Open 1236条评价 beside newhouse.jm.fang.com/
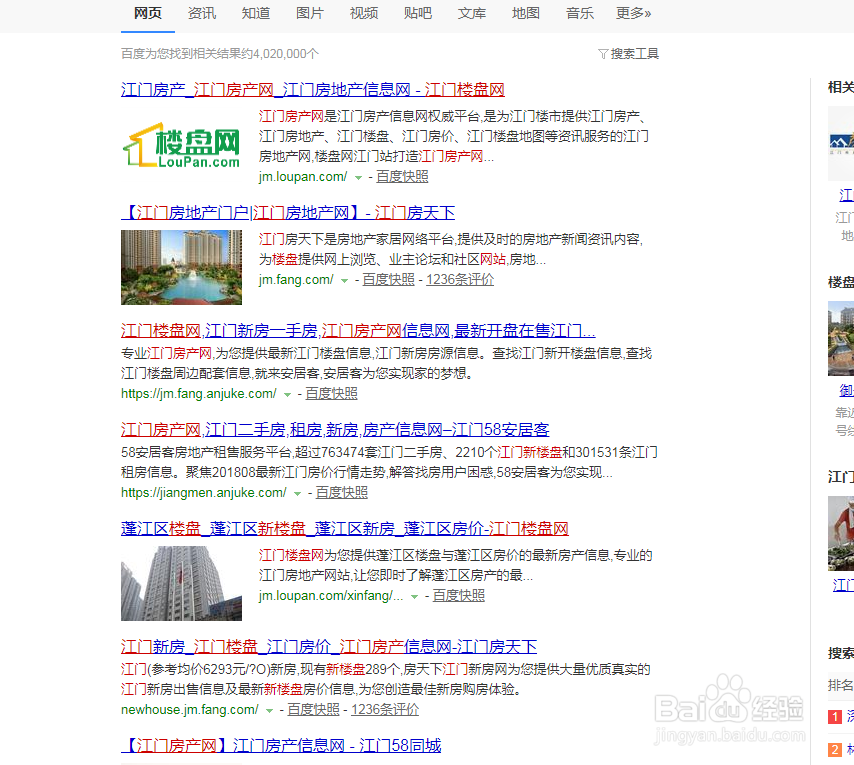Viewport: 854px width, 765px height. click(x=385, y=709)
